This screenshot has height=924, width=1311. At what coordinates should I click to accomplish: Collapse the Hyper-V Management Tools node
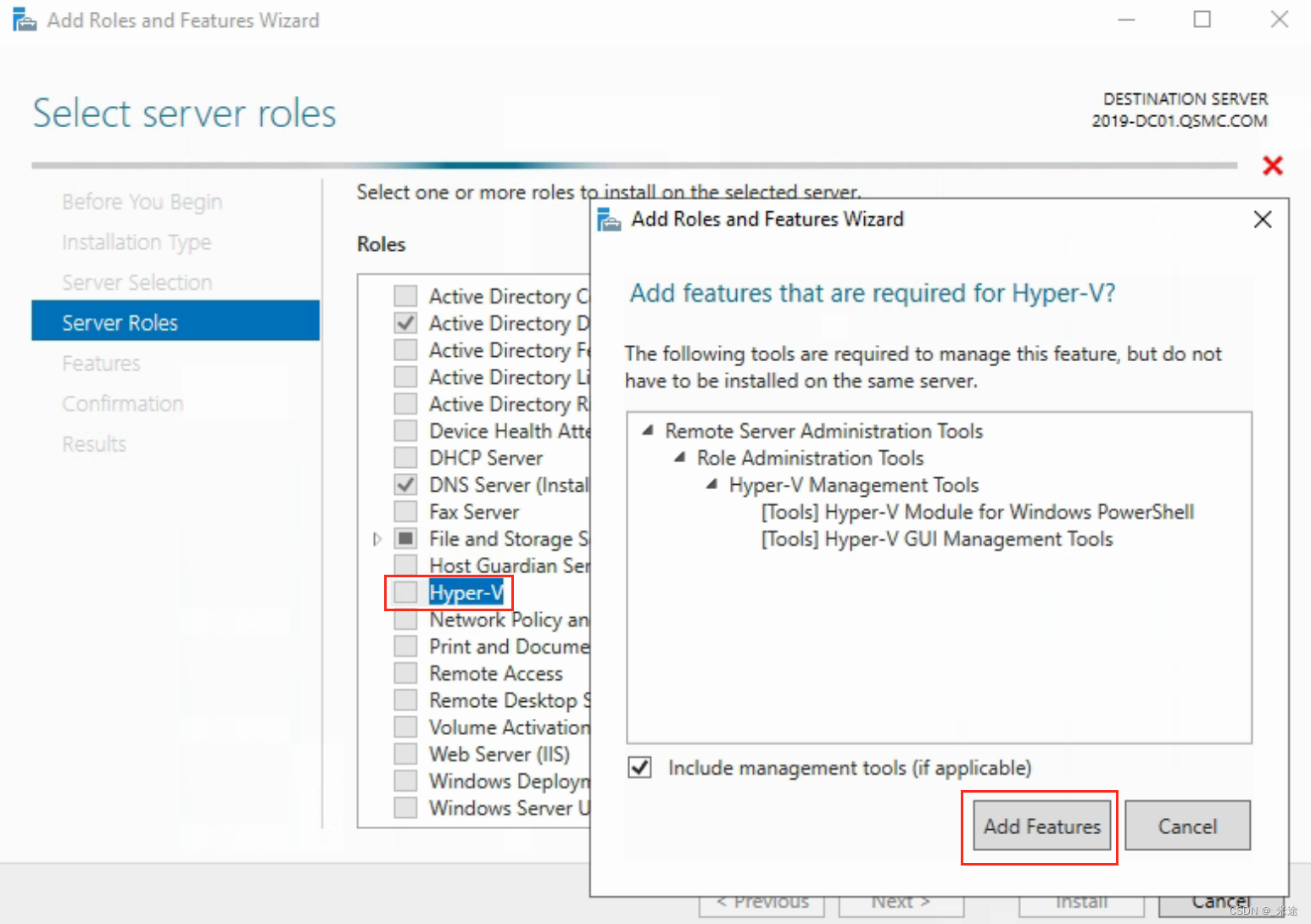coord(711,485)
